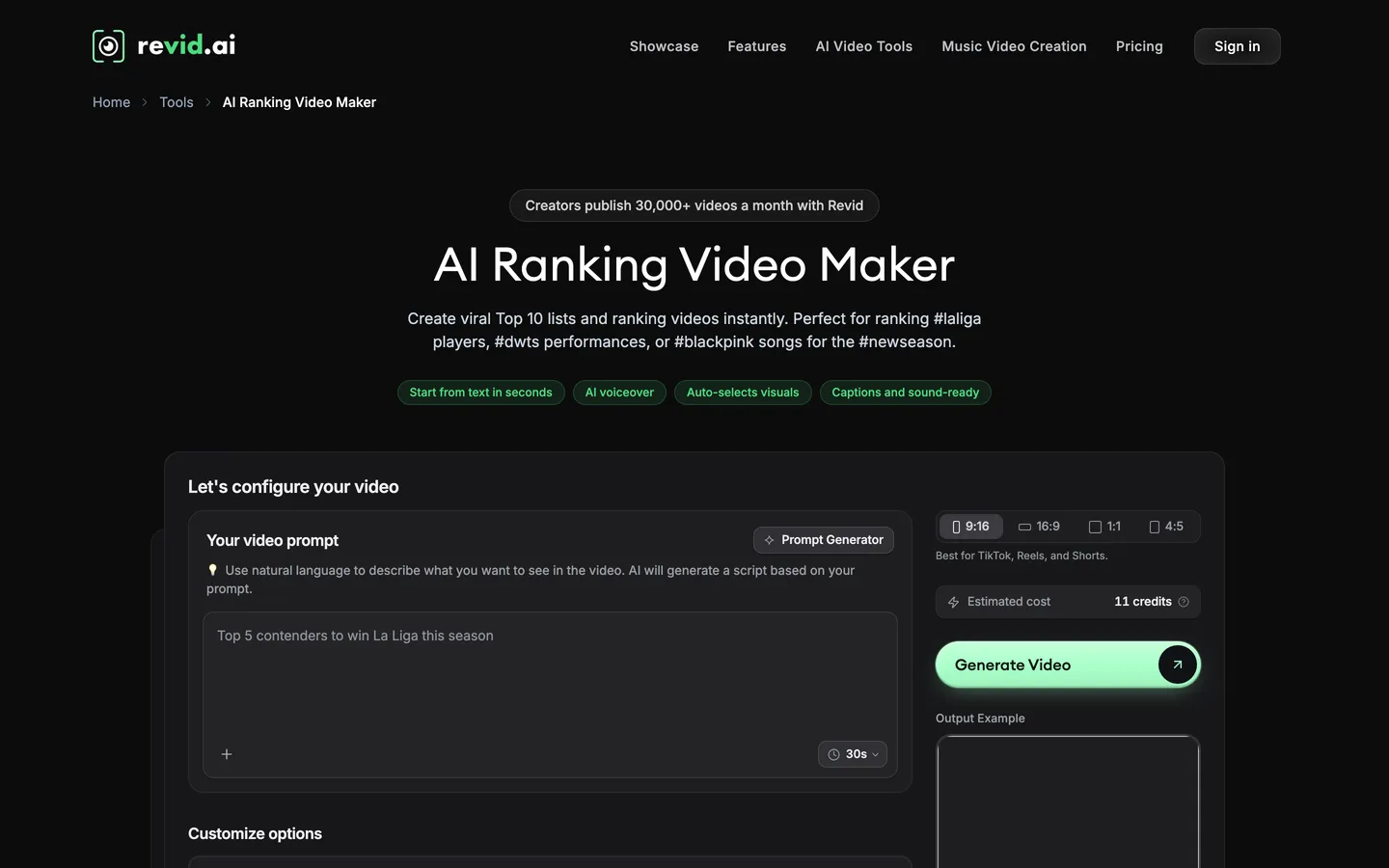Click the arrow icon on Generate Video

1177,665
